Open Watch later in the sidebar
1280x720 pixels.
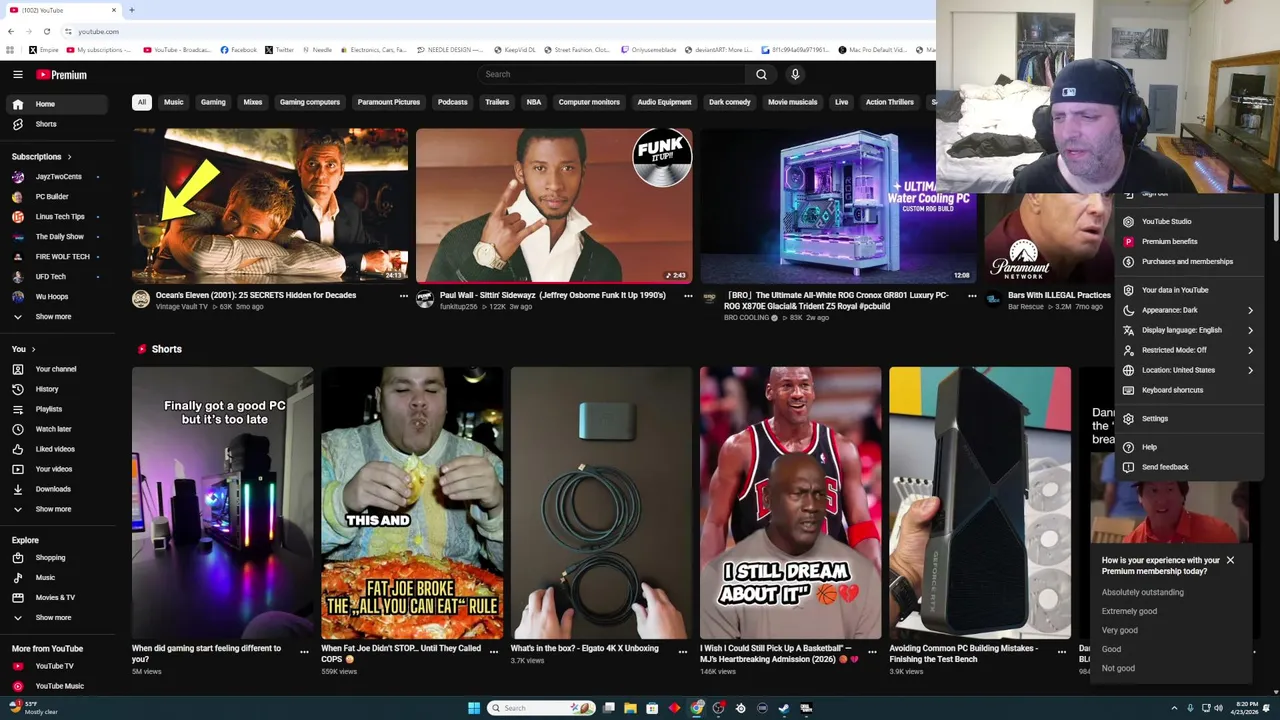click(56, 429)
